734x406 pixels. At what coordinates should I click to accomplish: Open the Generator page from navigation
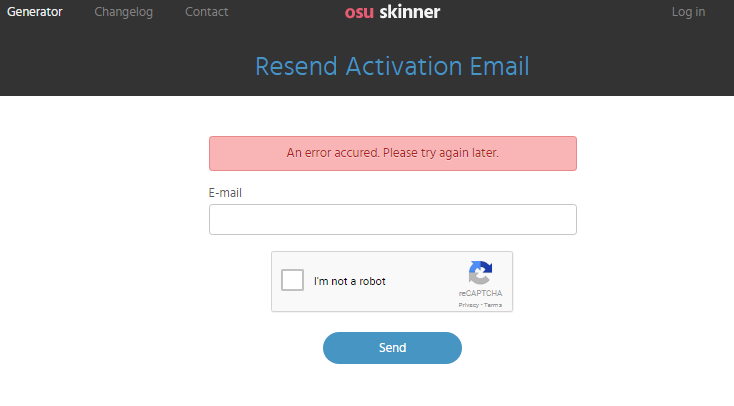(34, 12)
